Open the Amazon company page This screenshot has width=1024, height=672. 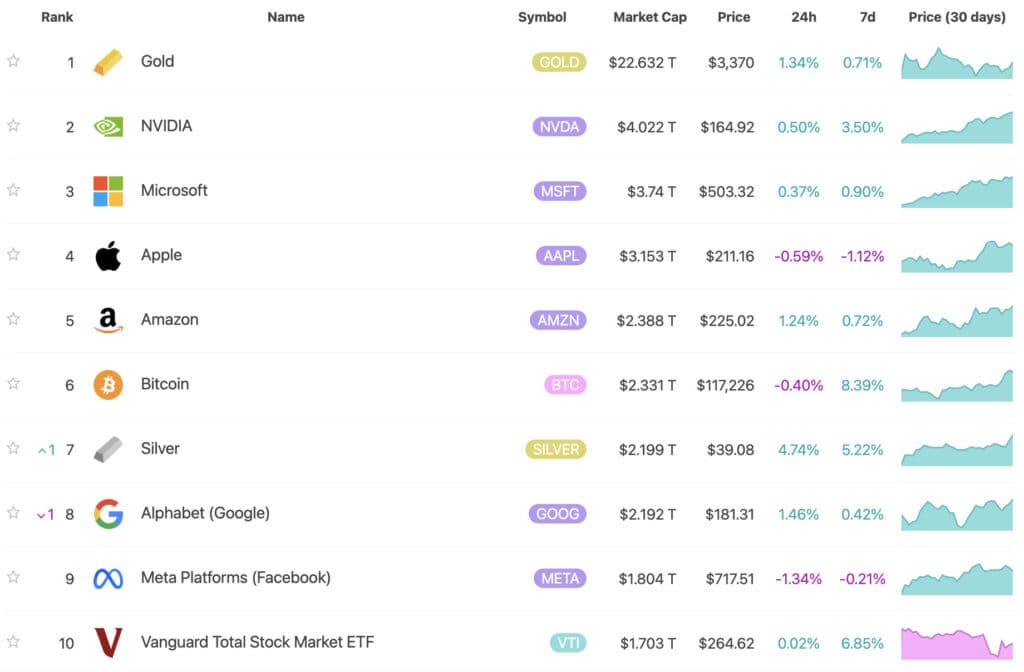[170, 320]
